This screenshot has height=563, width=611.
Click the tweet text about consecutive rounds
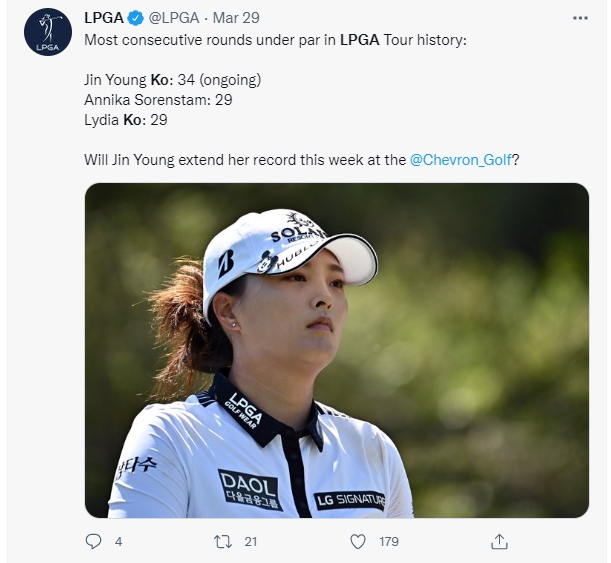point(275,40)
